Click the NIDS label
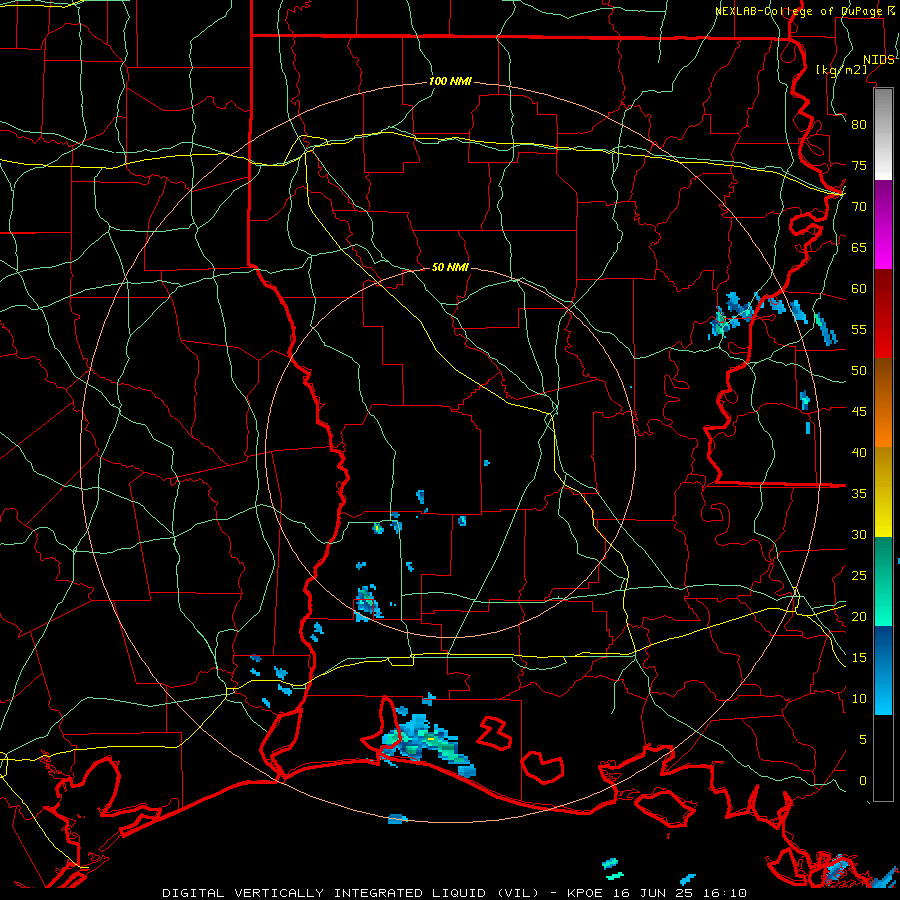900x900 pixels. pyautogui.click(x=878, y=59)
